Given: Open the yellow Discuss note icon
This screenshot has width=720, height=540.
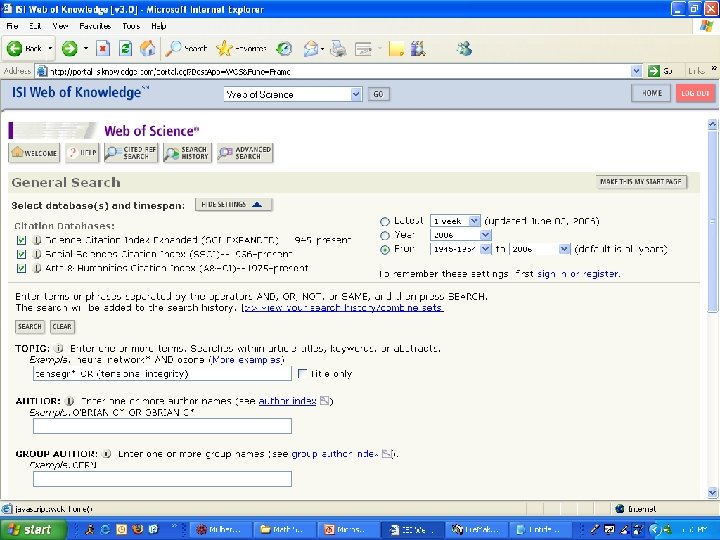Looking at the screenshot, I should coord(396,48).
